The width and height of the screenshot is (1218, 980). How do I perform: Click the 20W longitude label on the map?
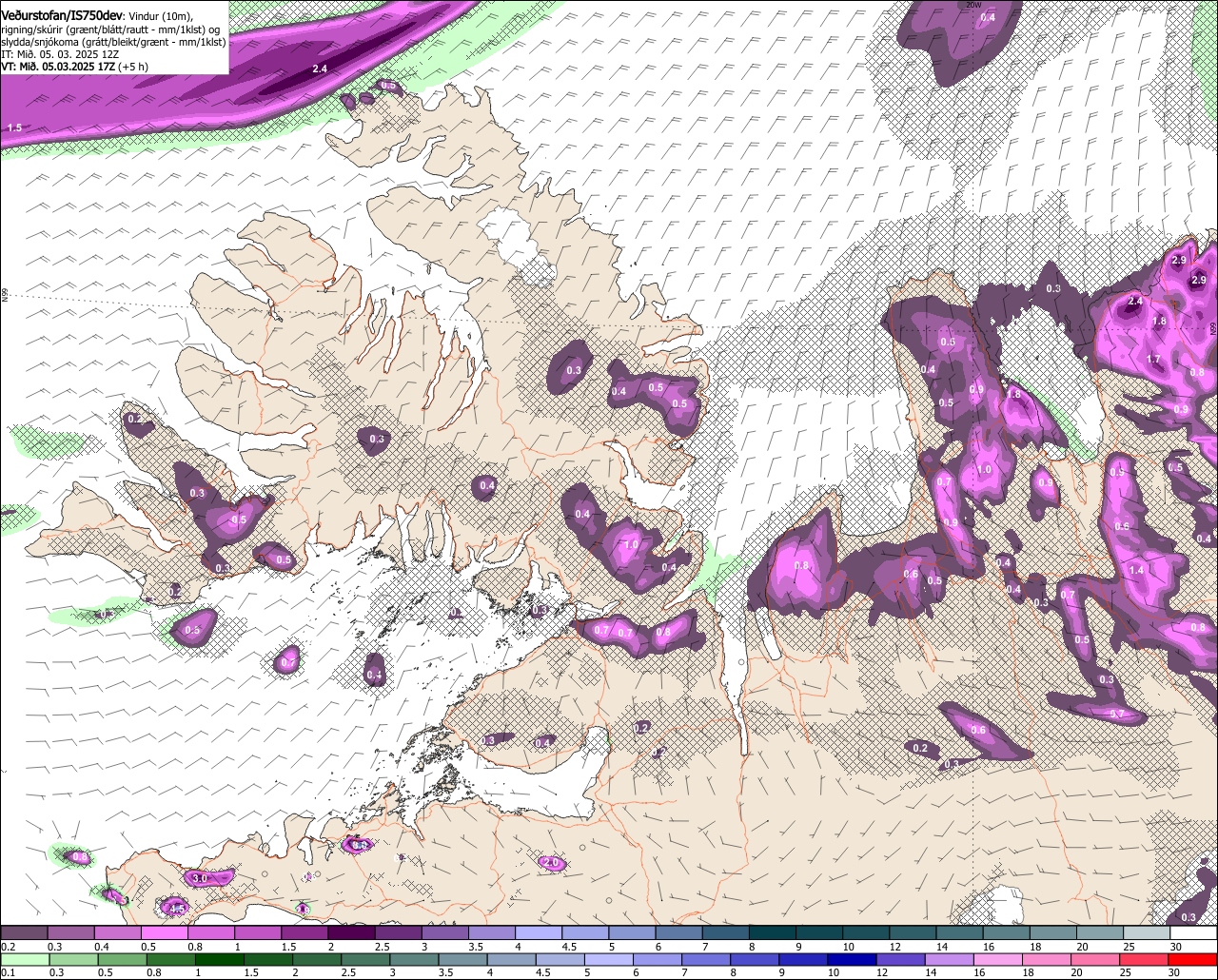pyautogui.click(x=972, y=5)
